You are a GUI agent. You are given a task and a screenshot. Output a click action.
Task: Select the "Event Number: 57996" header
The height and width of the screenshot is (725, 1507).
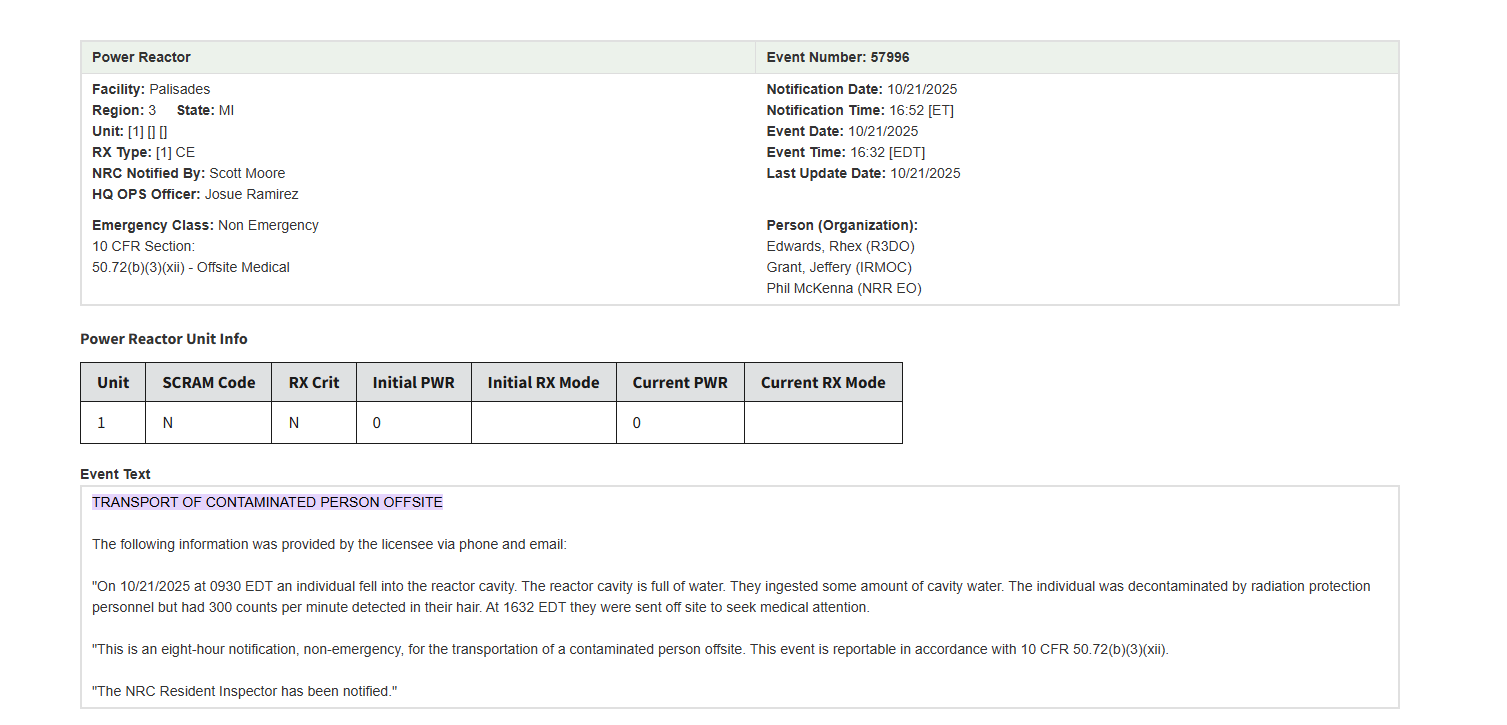coord(838,57)
